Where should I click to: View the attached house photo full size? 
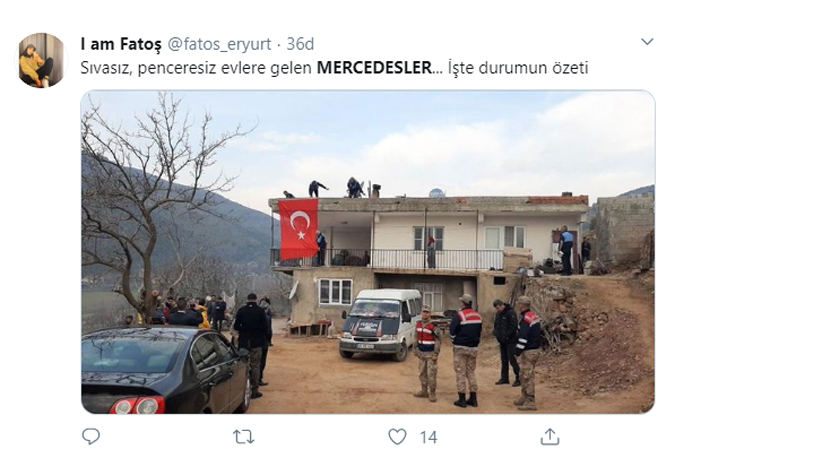[368, 252]
